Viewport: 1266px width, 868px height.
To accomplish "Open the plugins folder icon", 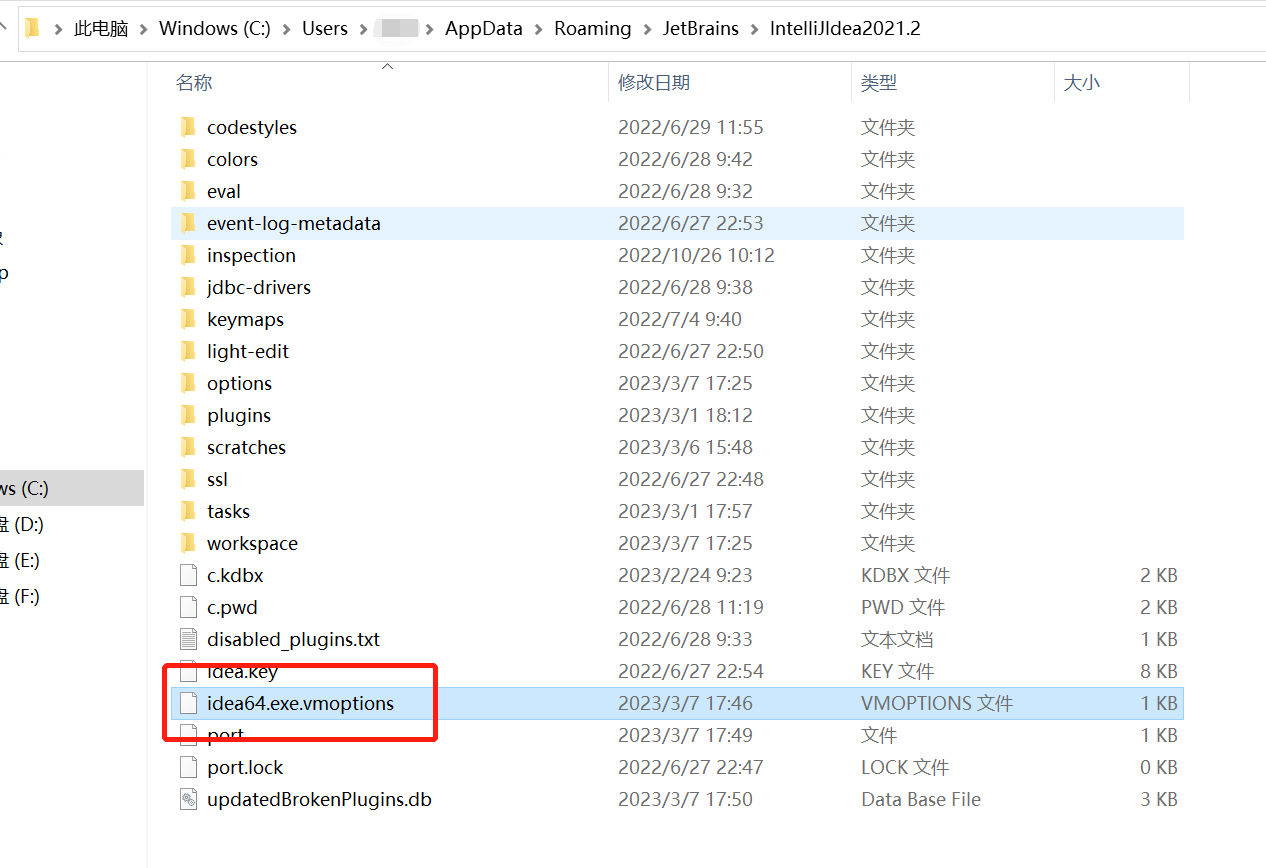I will click(189, 415).
